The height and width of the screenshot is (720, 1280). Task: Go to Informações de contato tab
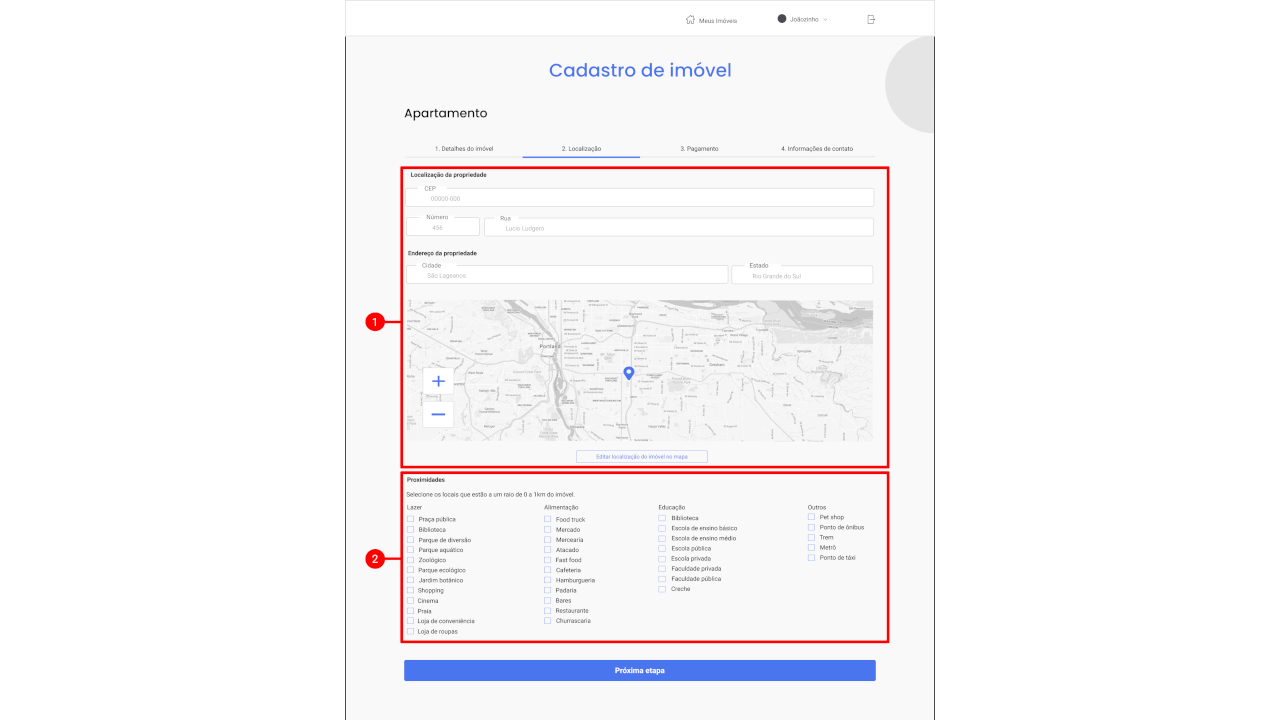pos(817,148)
